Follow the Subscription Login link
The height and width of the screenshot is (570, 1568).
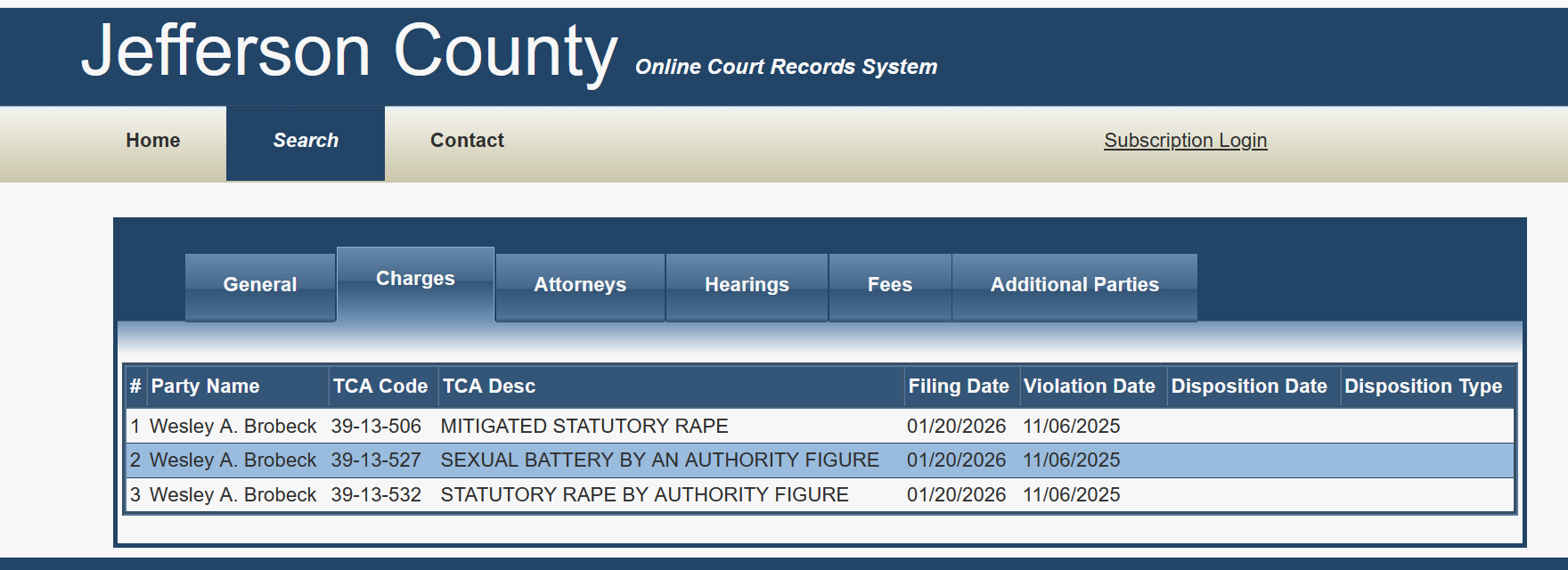1185,141
